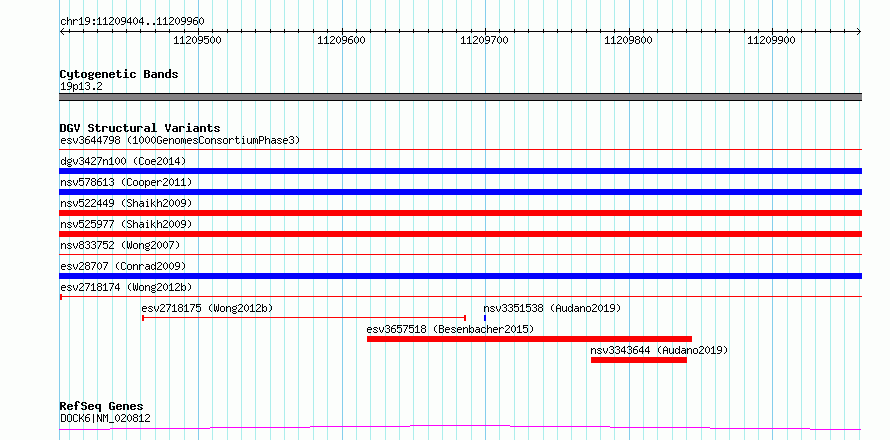Select the DOCK6|NM_020812 gene label
This screenshot has height=440, width=890.
pos(105,419)
